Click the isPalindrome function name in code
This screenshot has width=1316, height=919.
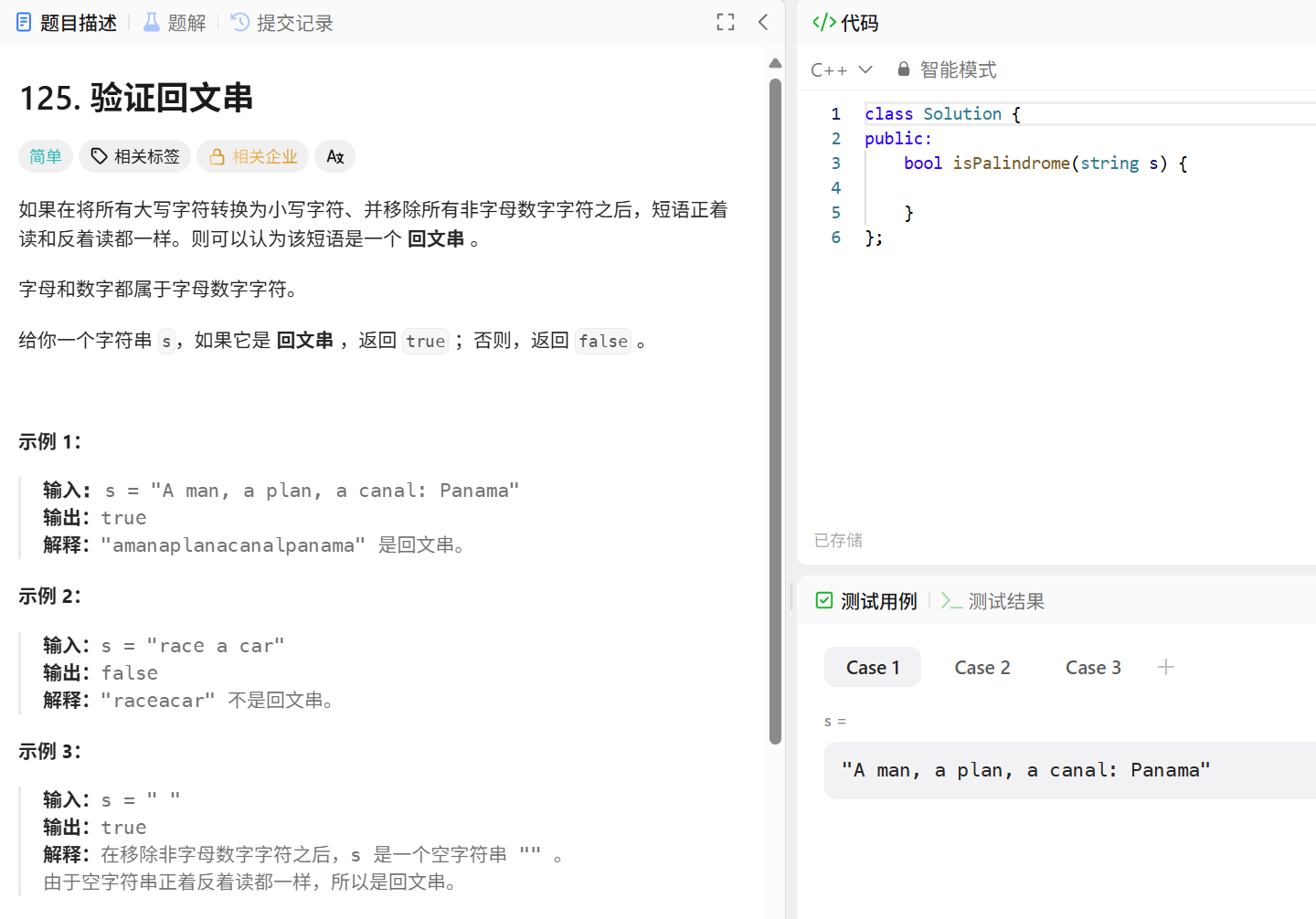[1012, 164]
